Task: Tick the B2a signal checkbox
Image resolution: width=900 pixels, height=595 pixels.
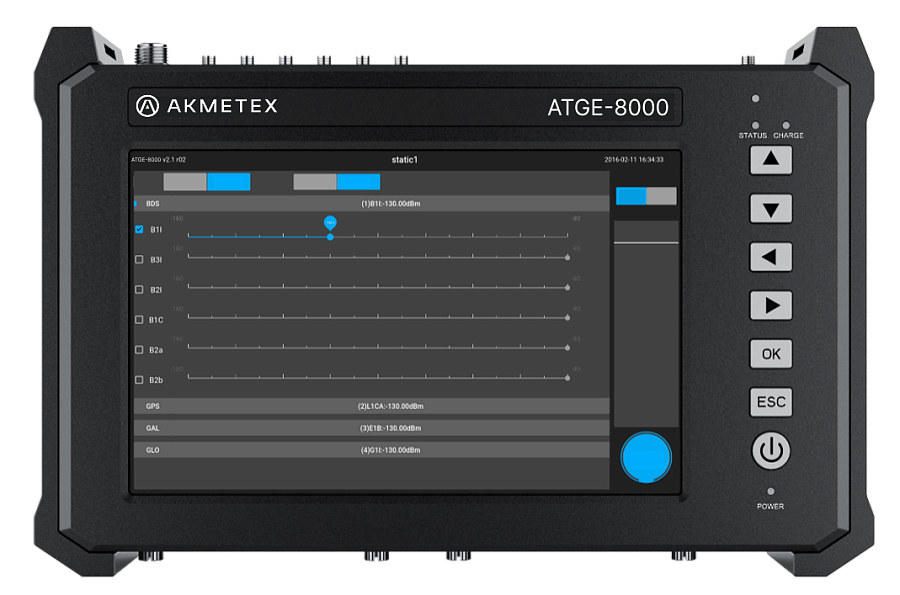Action: tap(139, 349)
